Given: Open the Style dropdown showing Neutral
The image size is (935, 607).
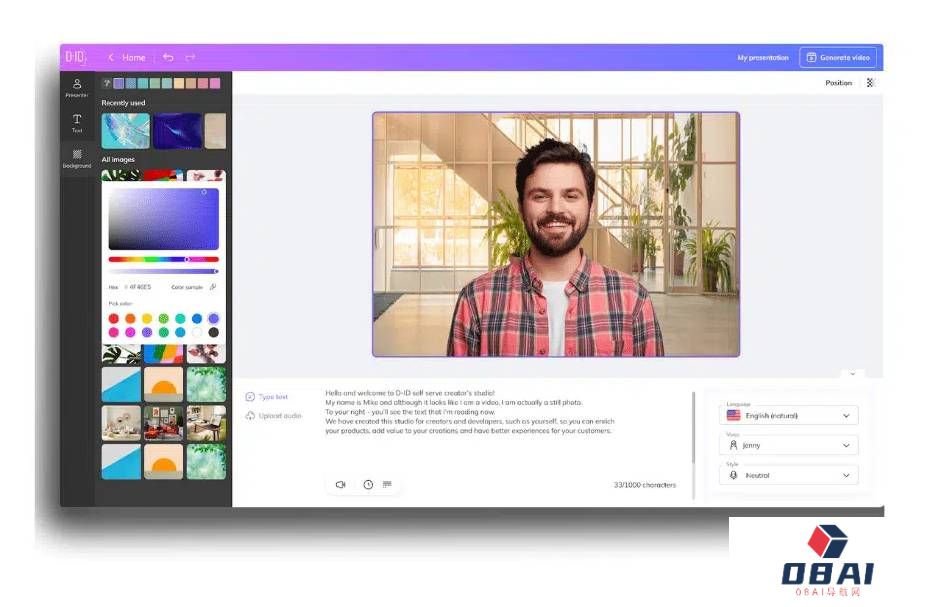Looking at the screenshot, I should coord(788,475).
